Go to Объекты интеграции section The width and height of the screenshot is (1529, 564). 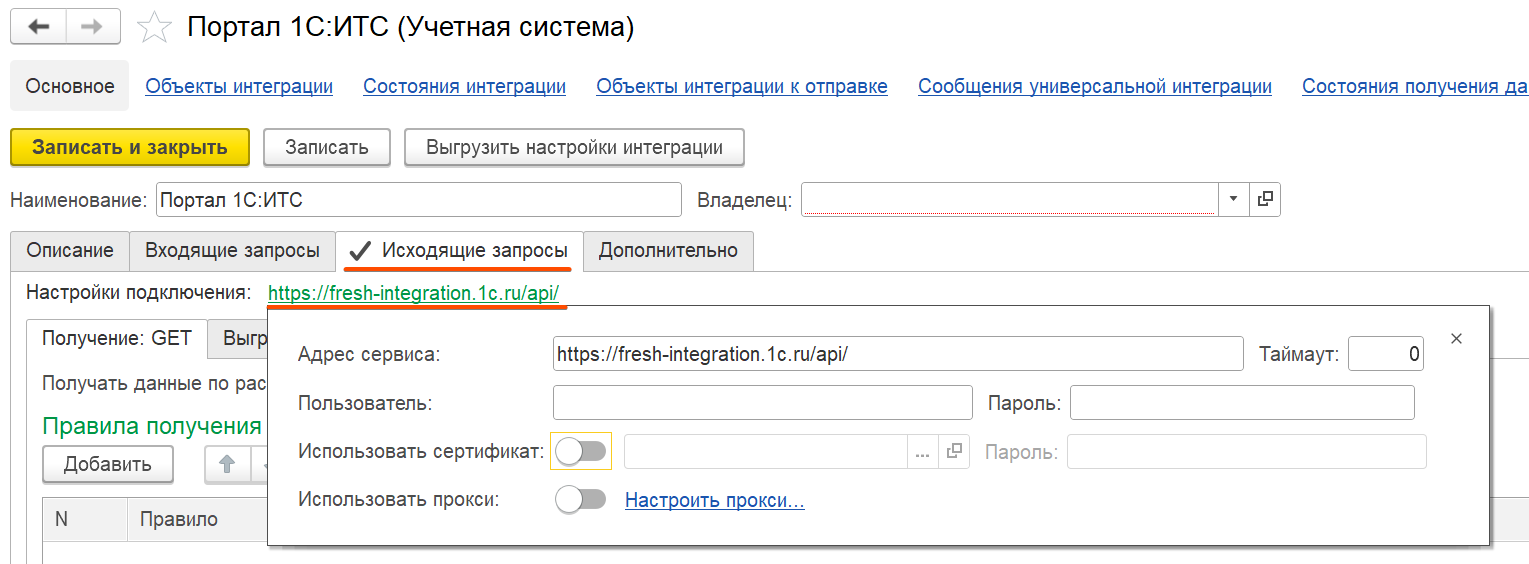[x=239, y=86]
